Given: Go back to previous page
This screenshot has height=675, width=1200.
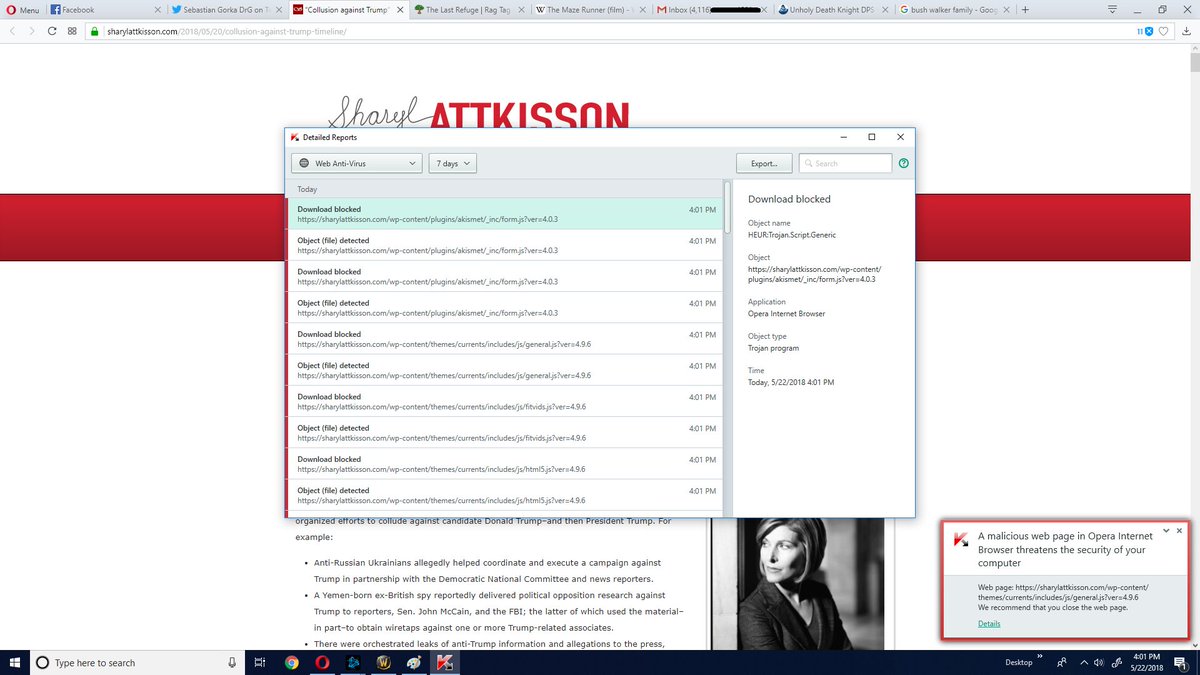Looking at the screenshot, I should [x=12, y=30].
